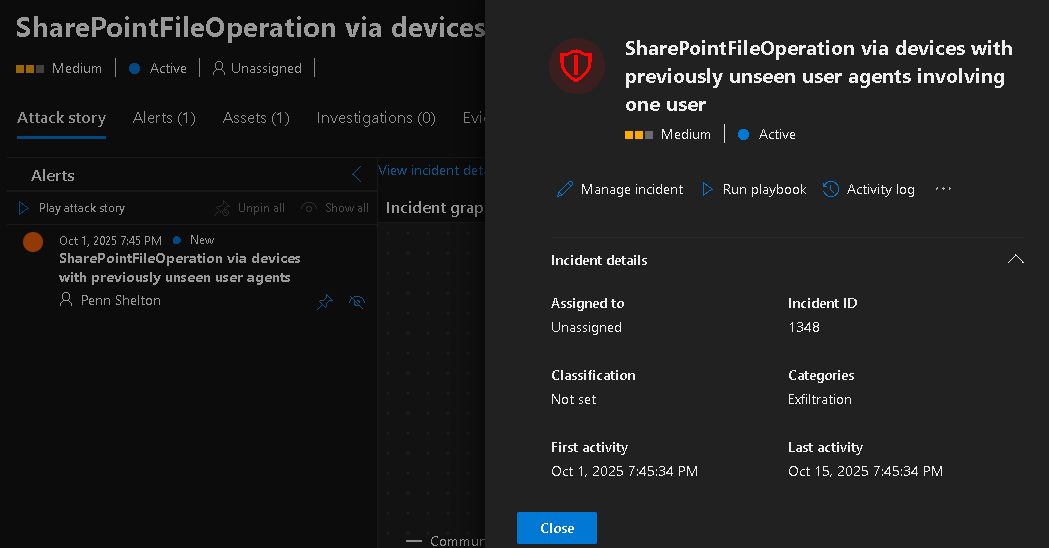Image resolution: width=1049 pixels, height=548 pixels.
Task: Open the View incident details link
Action: (x=431, y=170)
